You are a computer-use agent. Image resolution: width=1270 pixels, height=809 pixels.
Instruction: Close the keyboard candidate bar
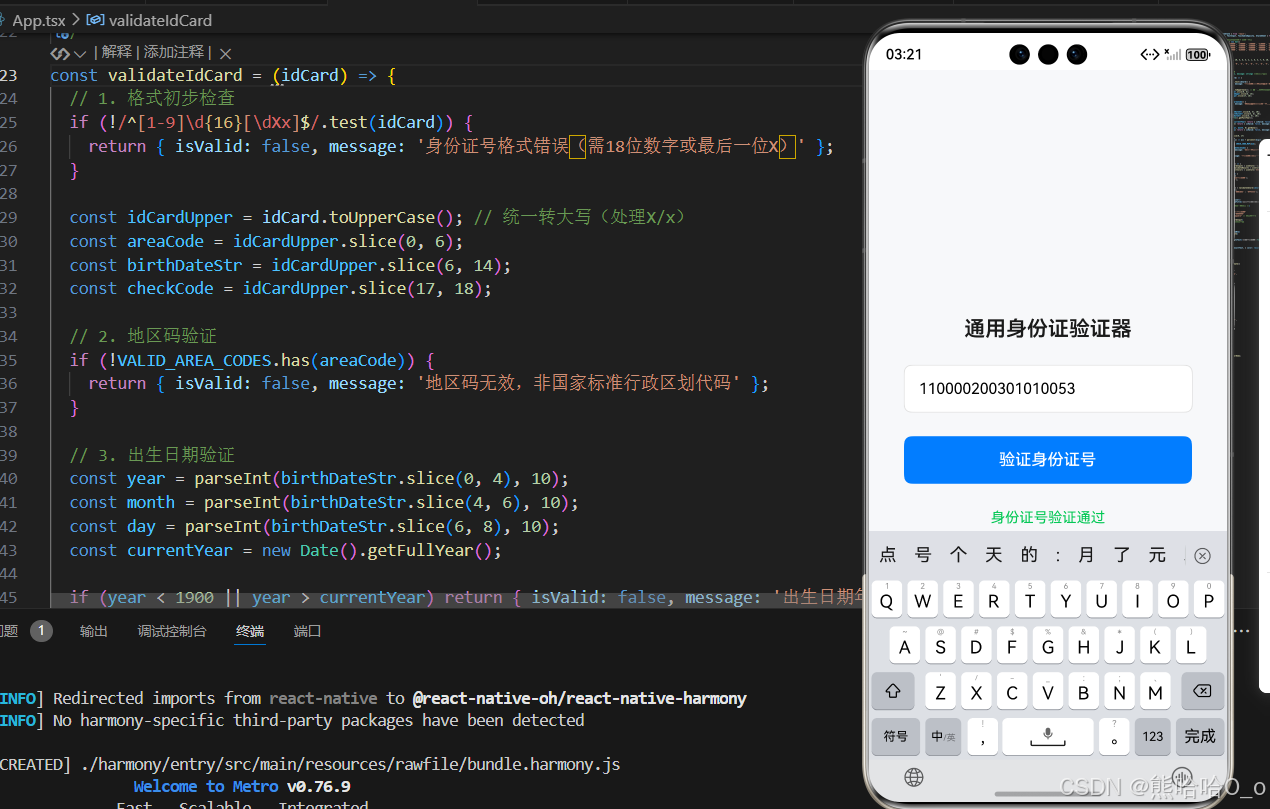point(1202,556)
